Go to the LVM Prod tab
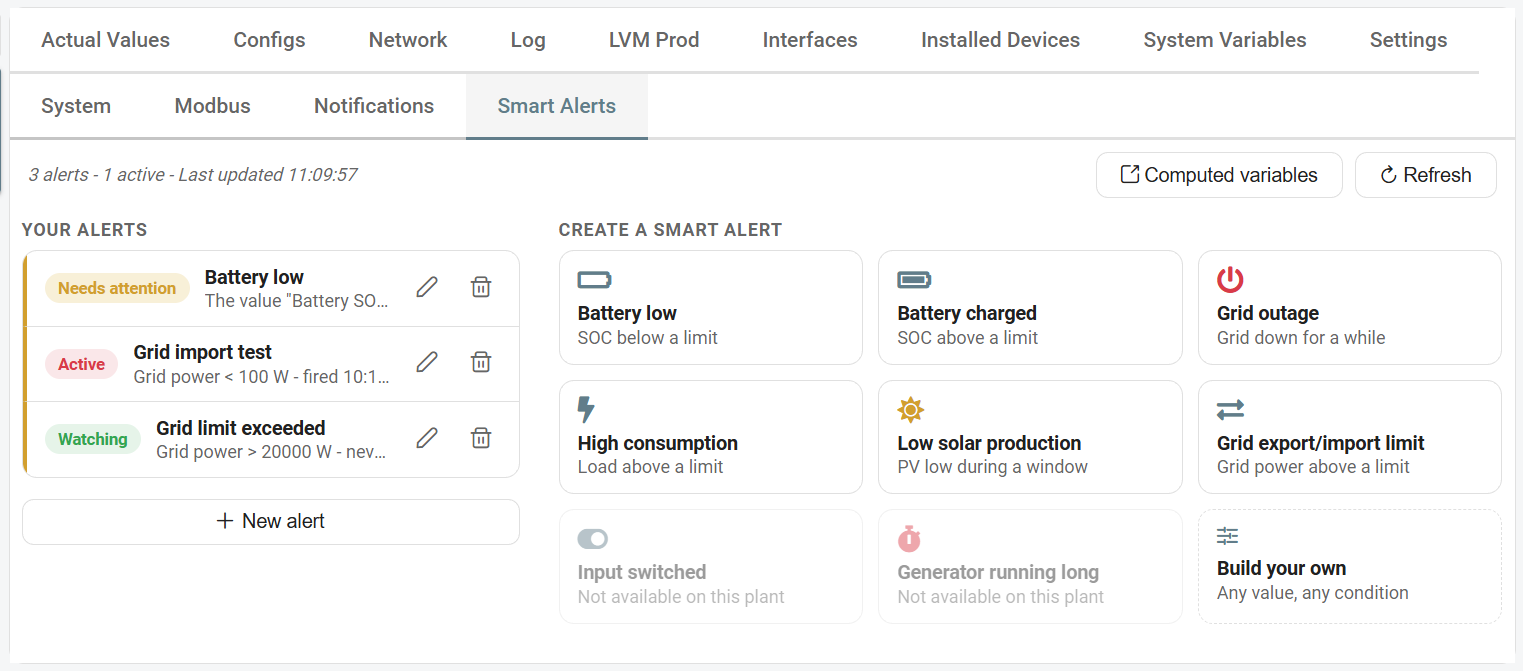1523x671 pixels. [654, 40]
